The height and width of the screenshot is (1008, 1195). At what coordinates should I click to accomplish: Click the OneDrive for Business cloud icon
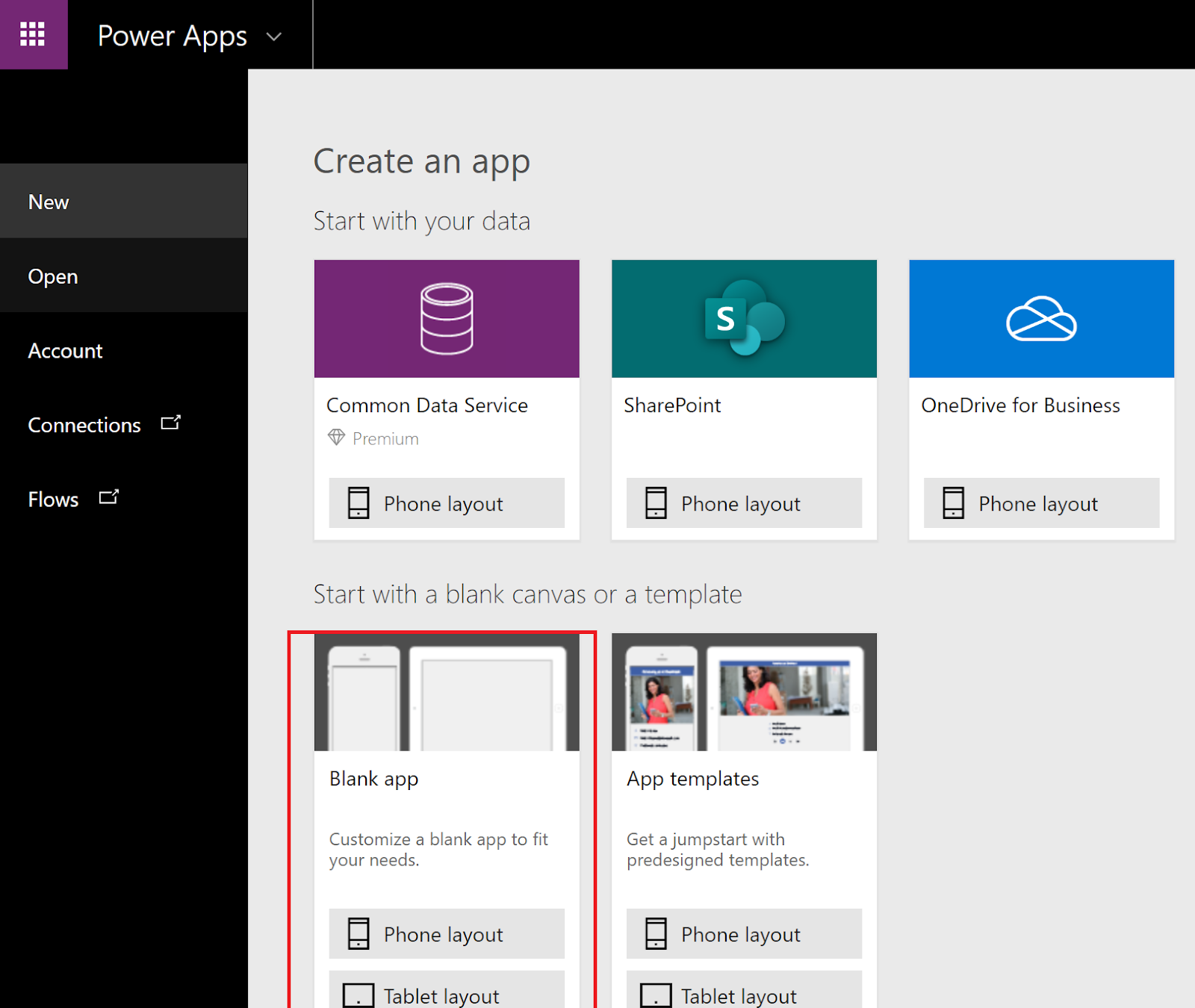(x=1040, y=318)
